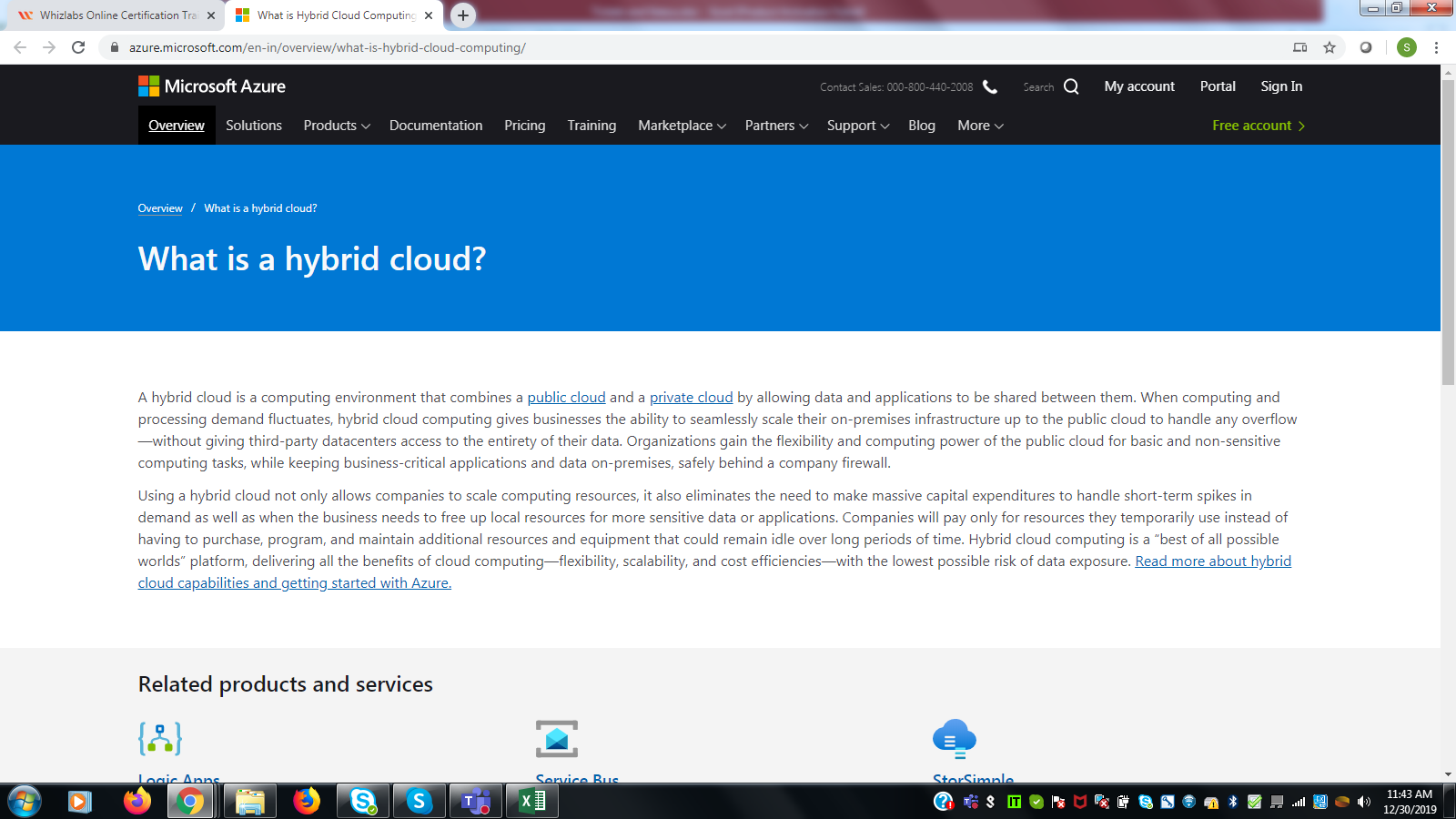Image resolution: width=1456 pixels, height=819 pixels.
Task: Click the red McAfee shield tray icon
Action: [1080, 802]
